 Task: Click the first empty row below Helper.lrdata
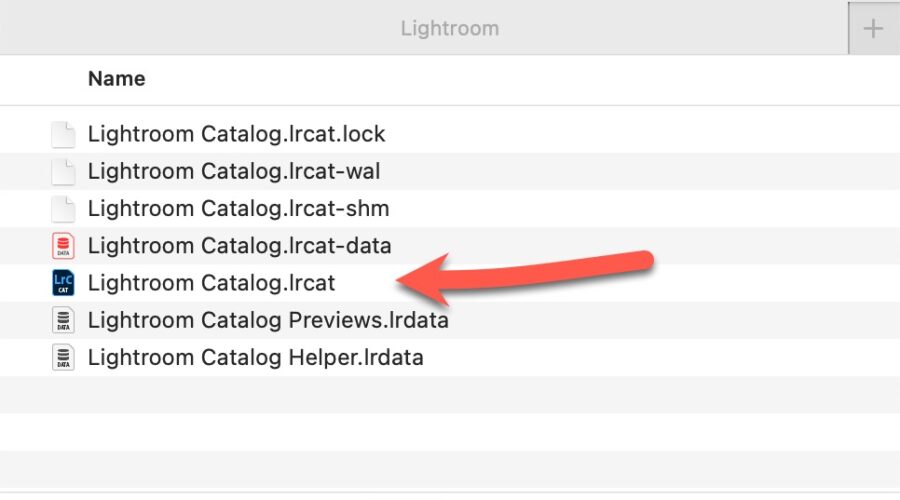pos(450,395)
